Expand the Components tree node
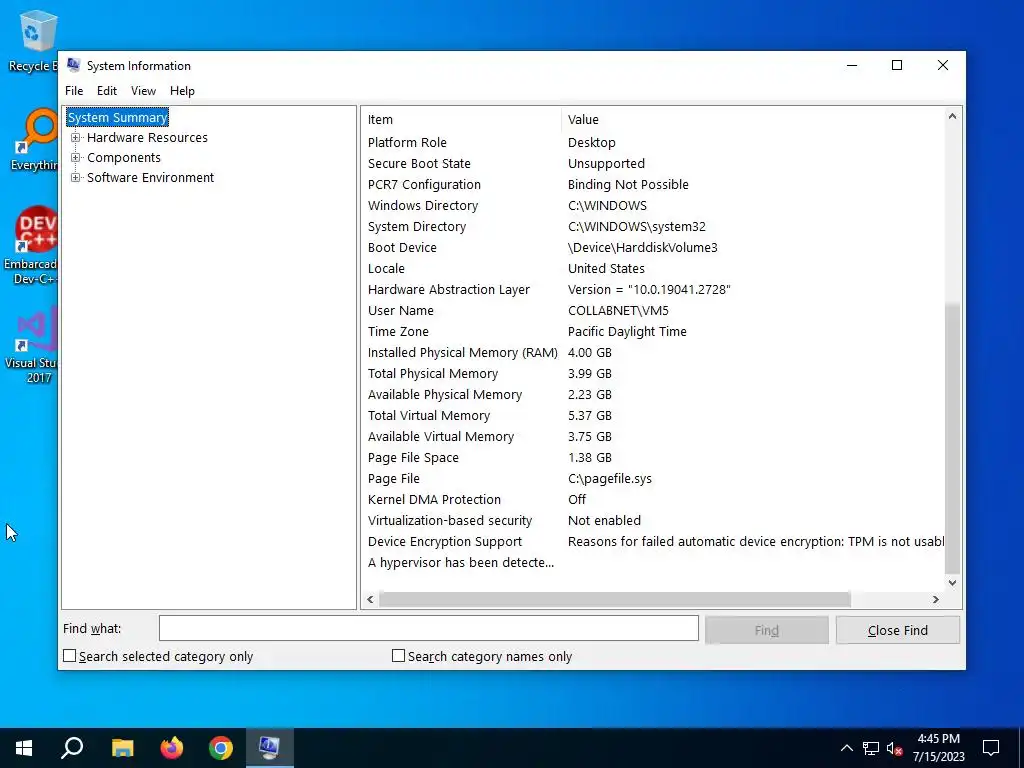Viewport: 1024px width, 768px height. 76,157
